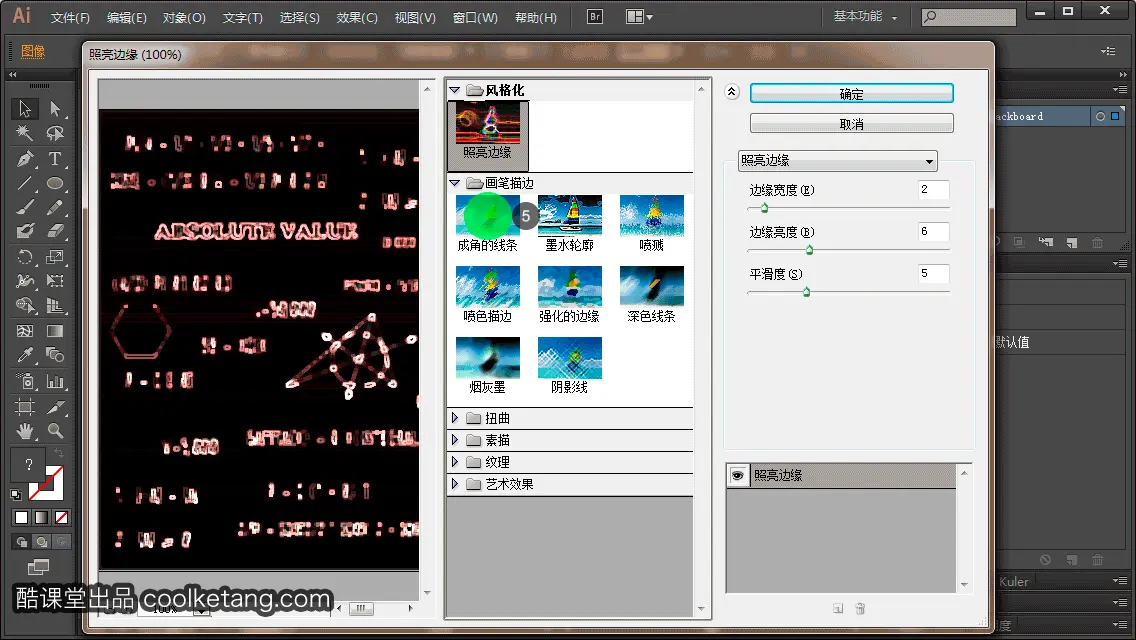Viewport: 1136px width, 640px height.
Task: Select the Scale tool
Action: tap(55, 257)
